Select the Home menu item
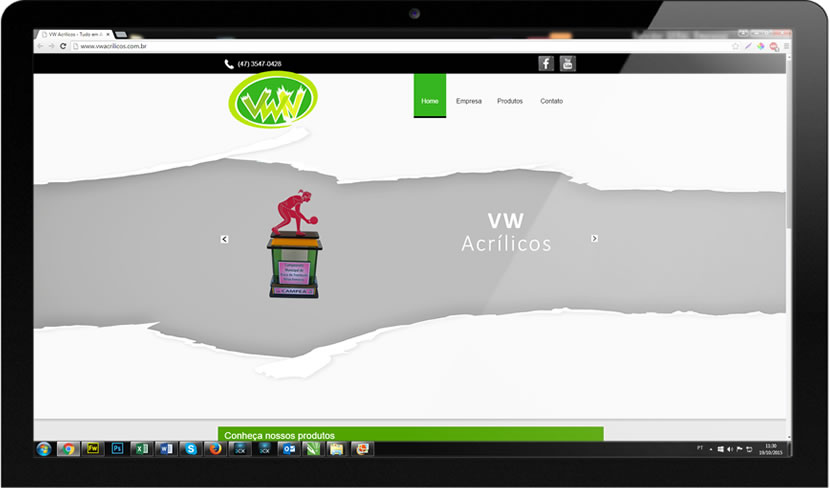Screen dimensions: 830x488 point(430,96)
